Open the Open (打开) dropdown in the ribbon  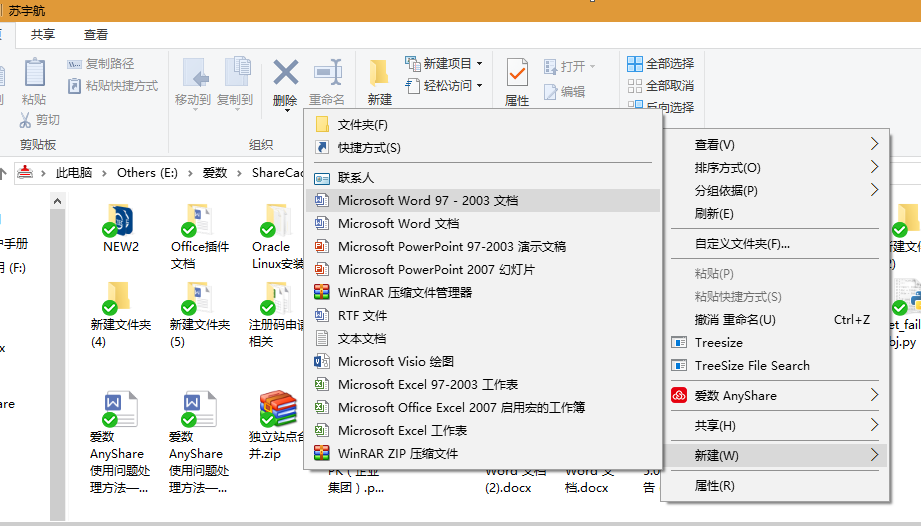pyautogui.click(x=569, y=66)
